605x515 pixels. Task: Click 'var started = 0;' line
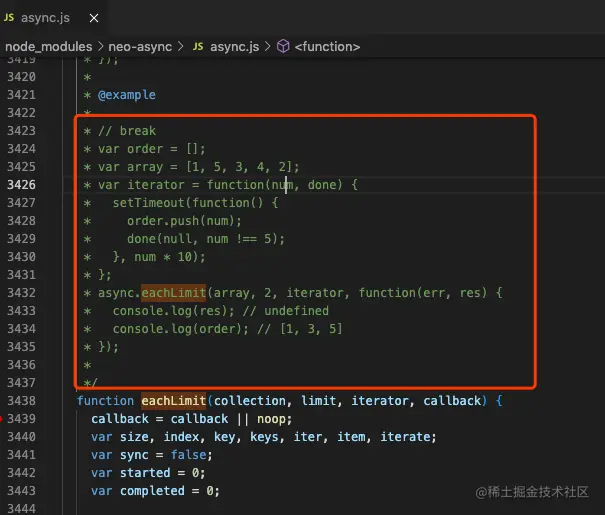pyautogui.click(x=148, y=473)
